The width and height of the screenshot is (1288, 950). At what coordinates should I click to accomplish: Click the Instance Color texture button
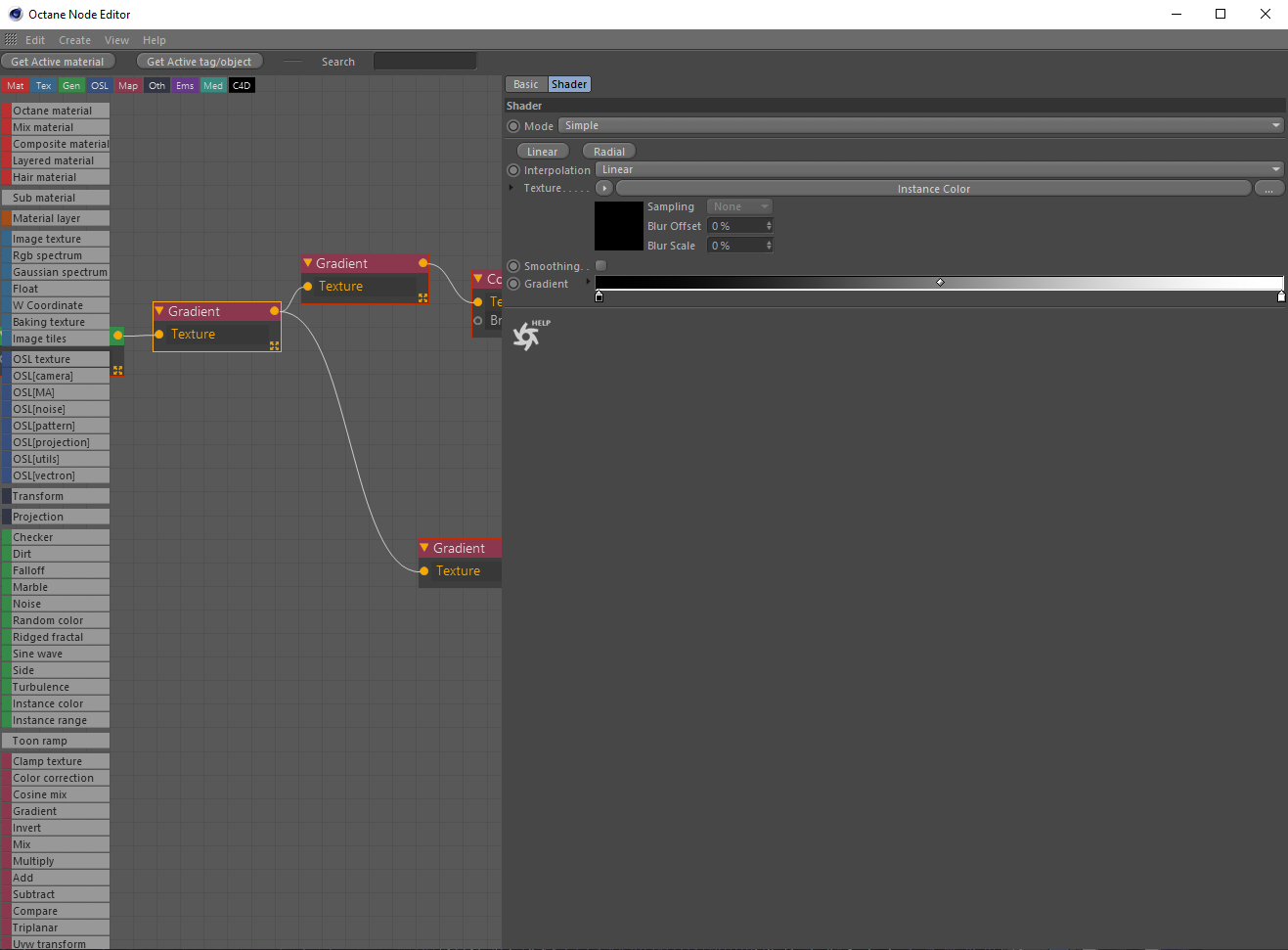934,189
